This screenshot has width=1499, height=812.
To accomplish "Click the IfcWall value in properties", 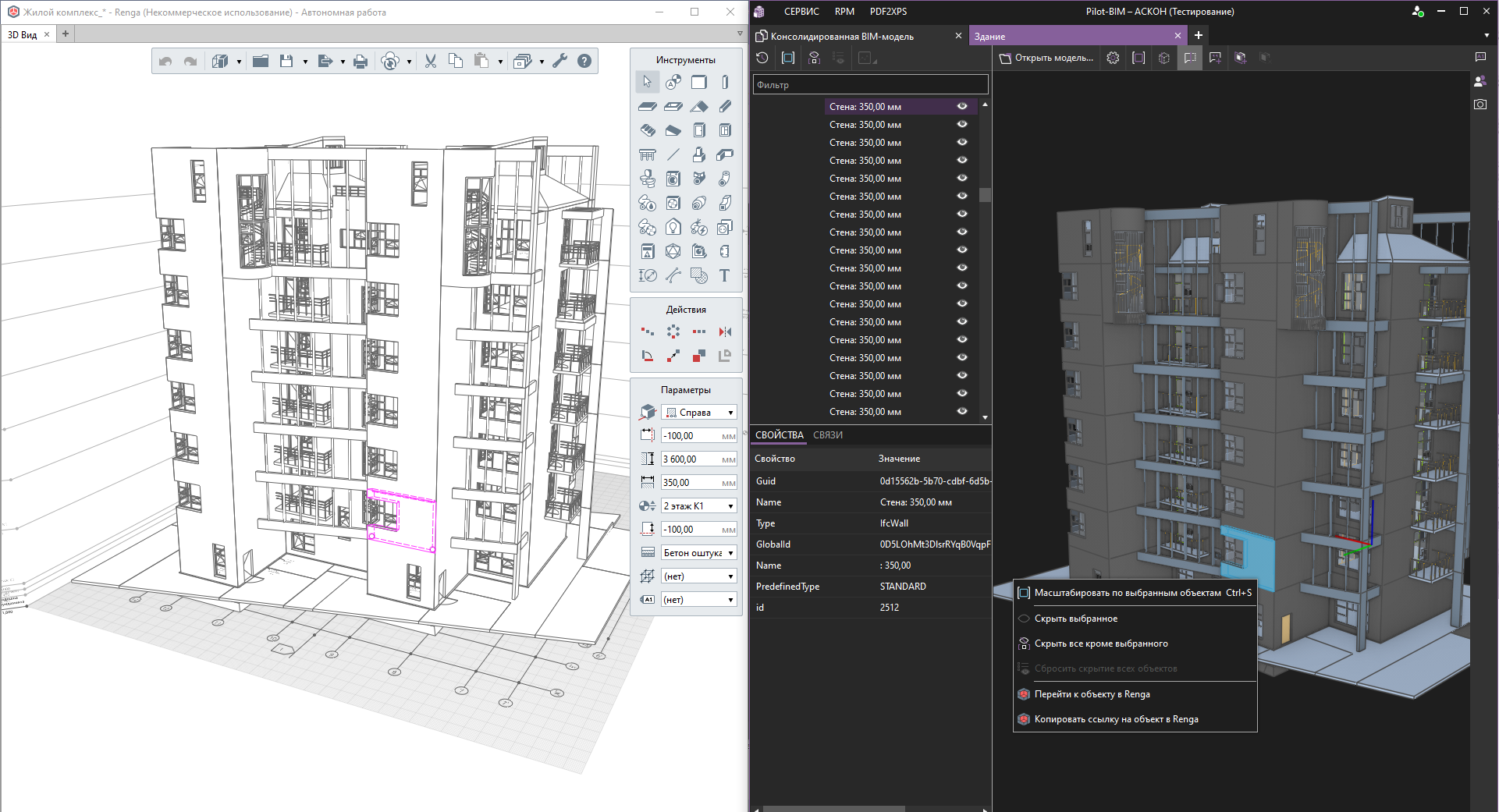I will pos(894,523).
